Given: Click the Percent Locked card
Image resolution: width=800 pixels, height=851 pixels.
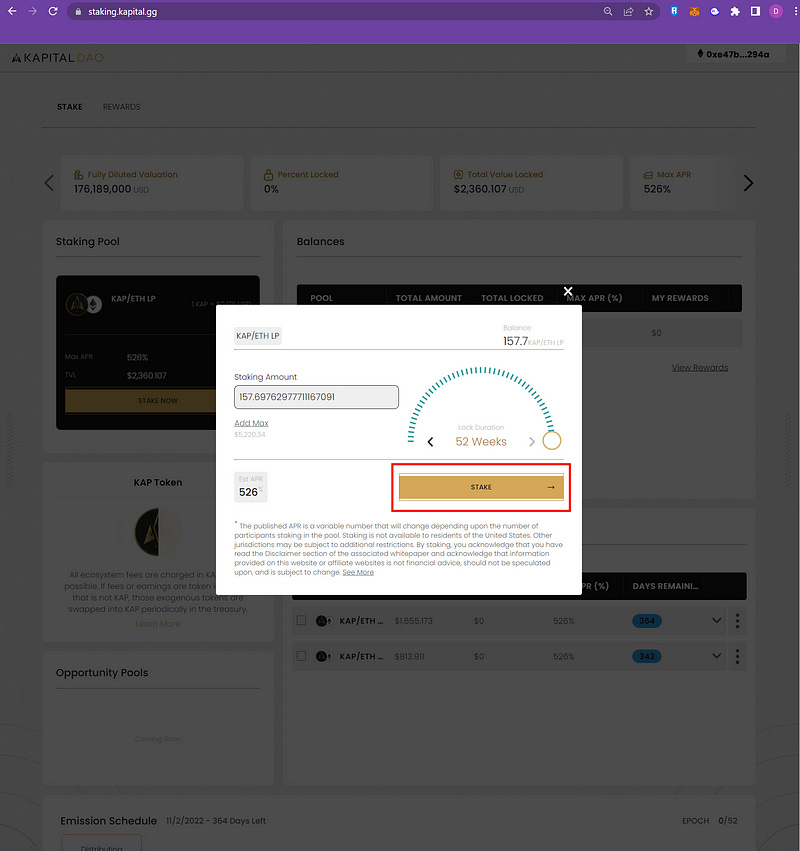Looking at the screenshot, I should click(x=341, y=183).
